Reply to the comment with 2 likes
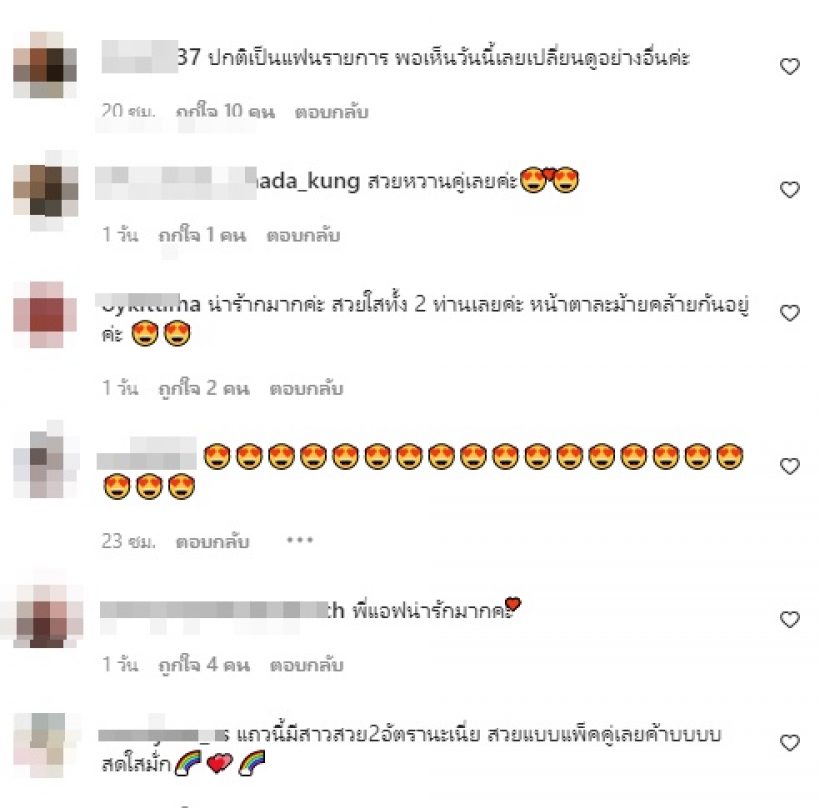 click(306, 389)
